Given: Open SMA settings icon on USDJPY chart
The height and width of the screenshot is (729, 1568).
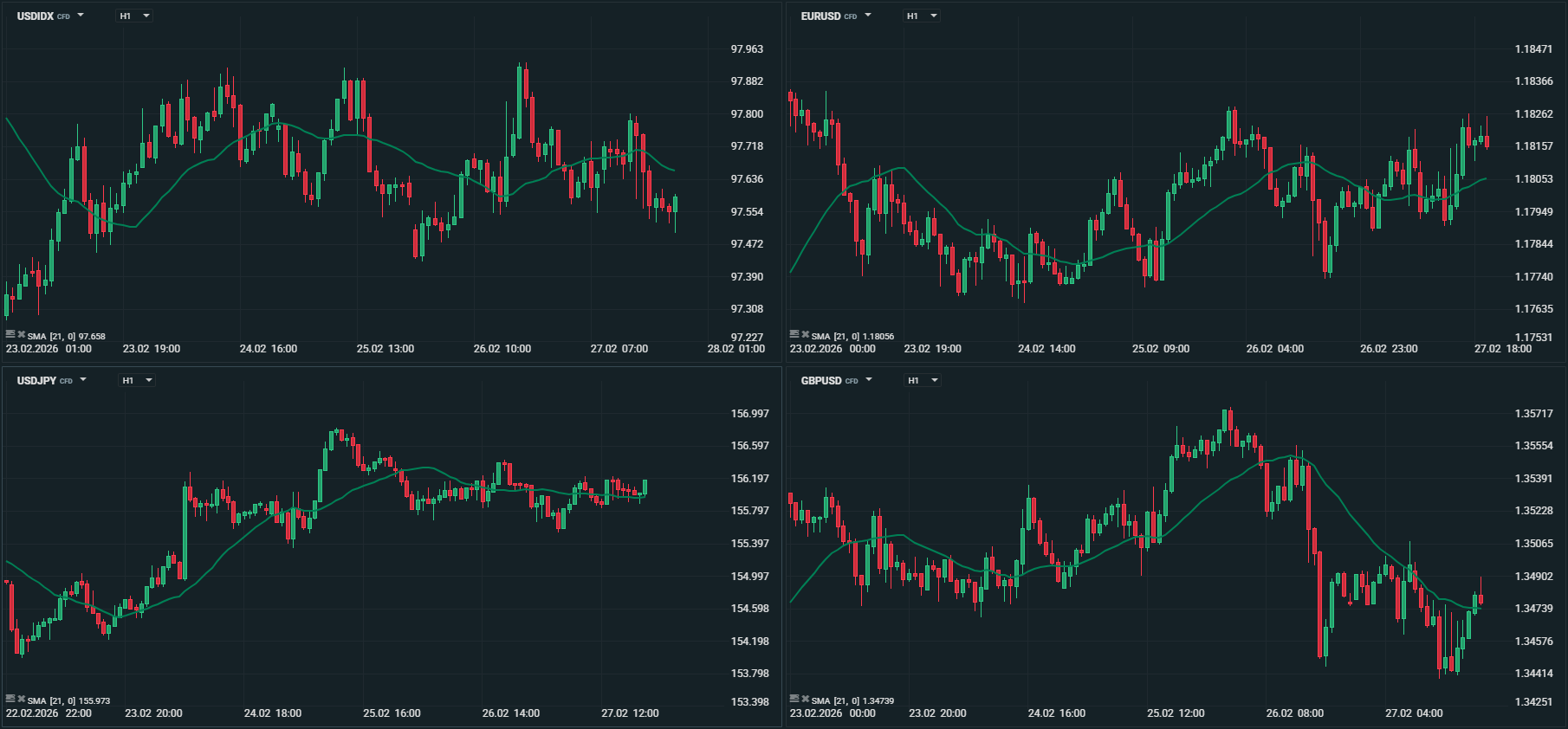Looking at the screenshot, I should 10,699.
